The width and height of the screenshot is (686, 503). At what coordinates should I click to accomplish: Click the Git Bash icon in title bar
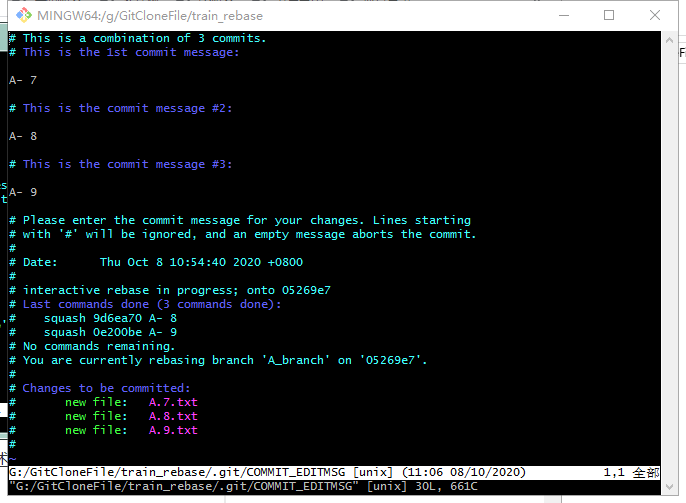24,15
